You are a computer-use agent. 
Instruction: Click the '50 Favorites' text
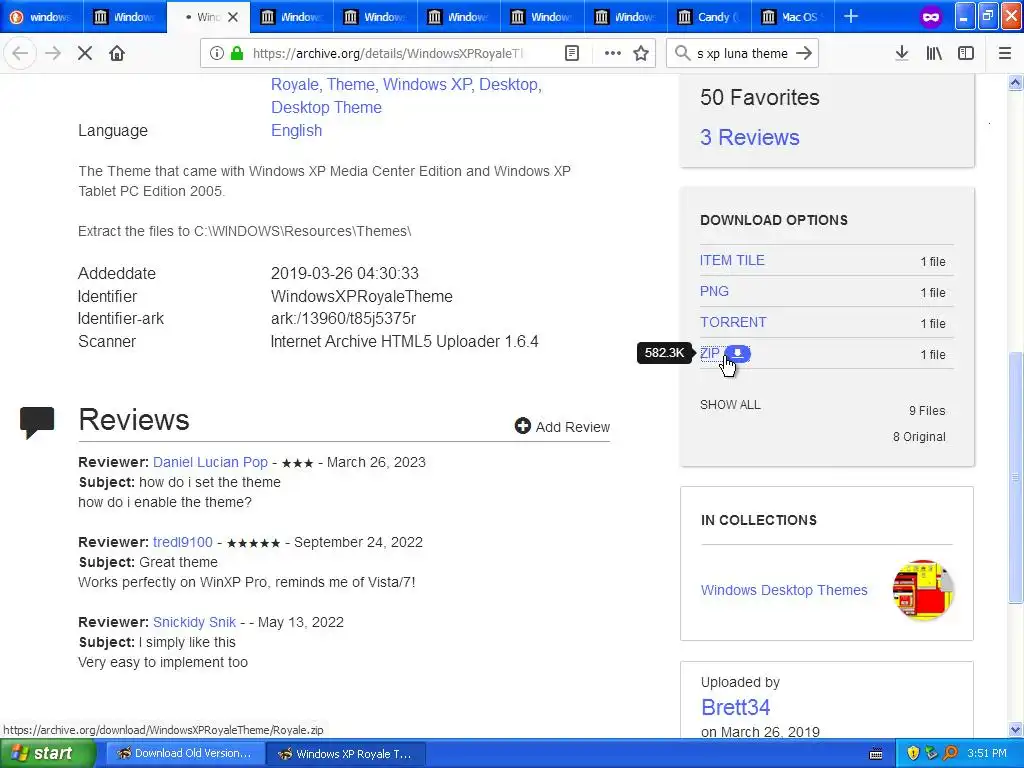[x=760, y=97]
